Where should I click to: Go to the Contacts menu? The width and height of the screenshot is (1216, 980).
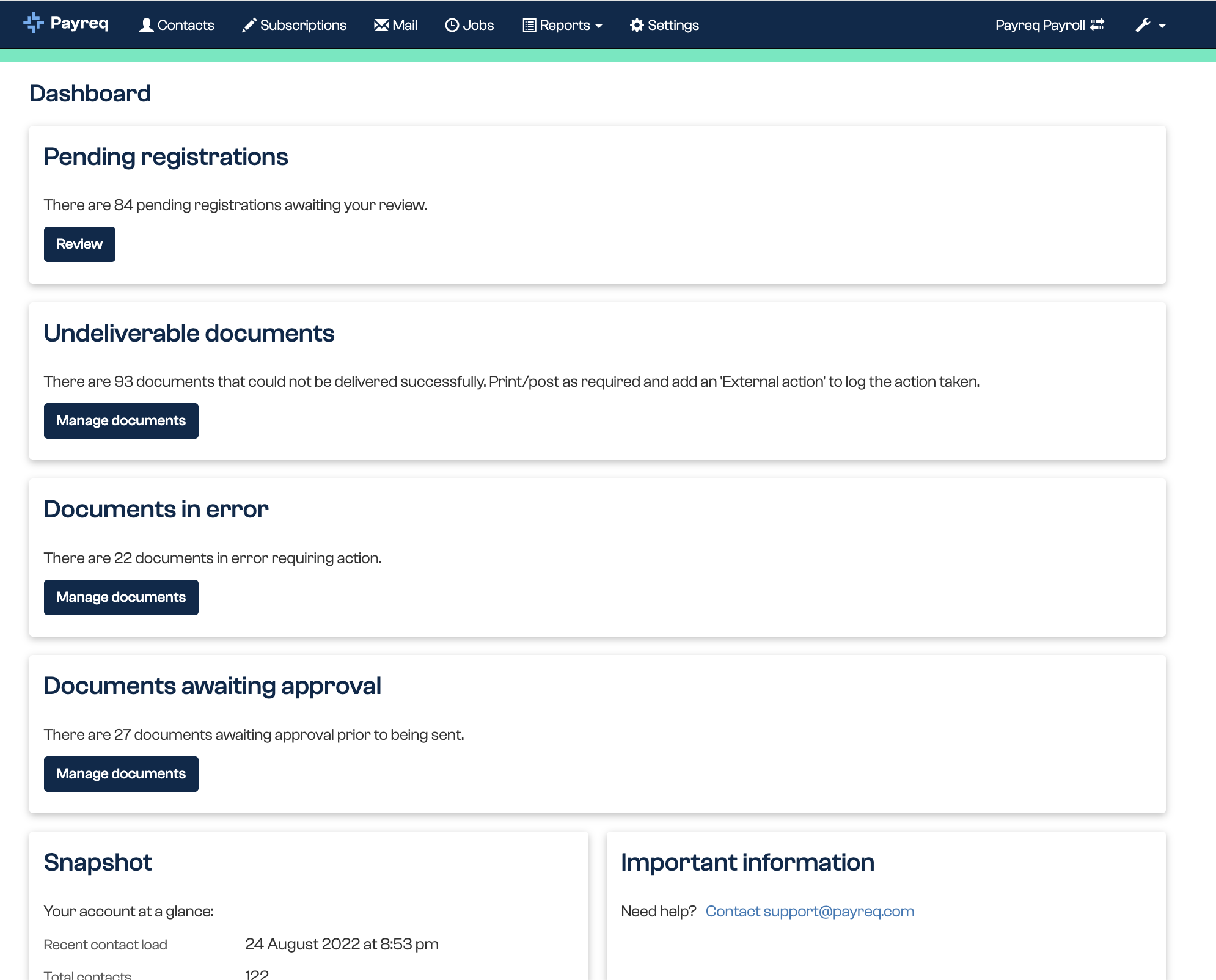[x=186, y=25]
